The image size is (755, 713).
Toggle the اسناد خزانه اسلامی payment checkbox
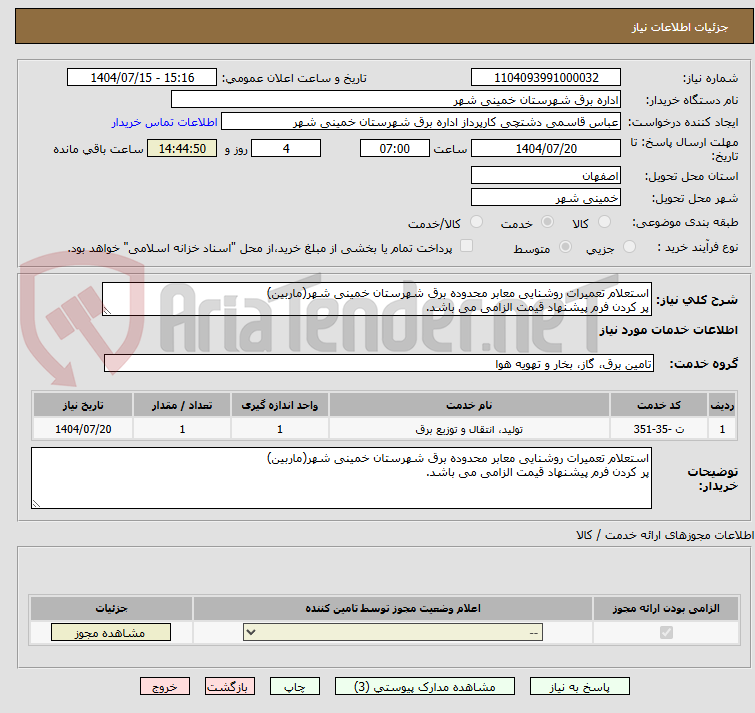tap(466, 246)
